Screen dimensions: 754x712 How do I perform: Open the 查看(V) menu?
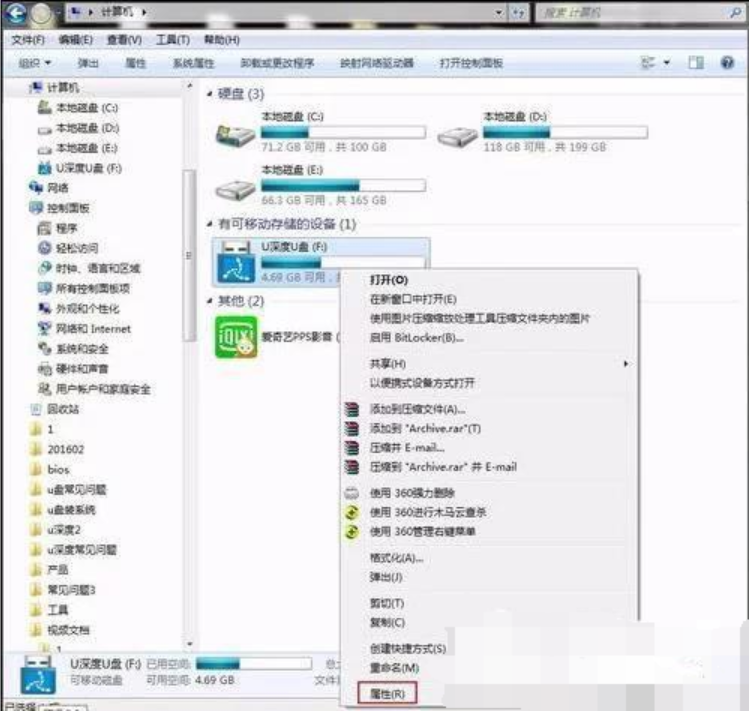pos(124,40)
